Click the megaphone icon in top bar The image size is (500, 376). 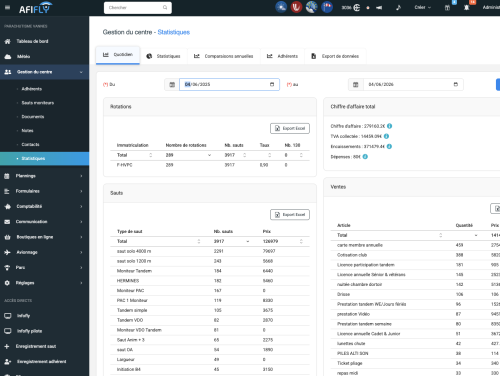[379, 7]
